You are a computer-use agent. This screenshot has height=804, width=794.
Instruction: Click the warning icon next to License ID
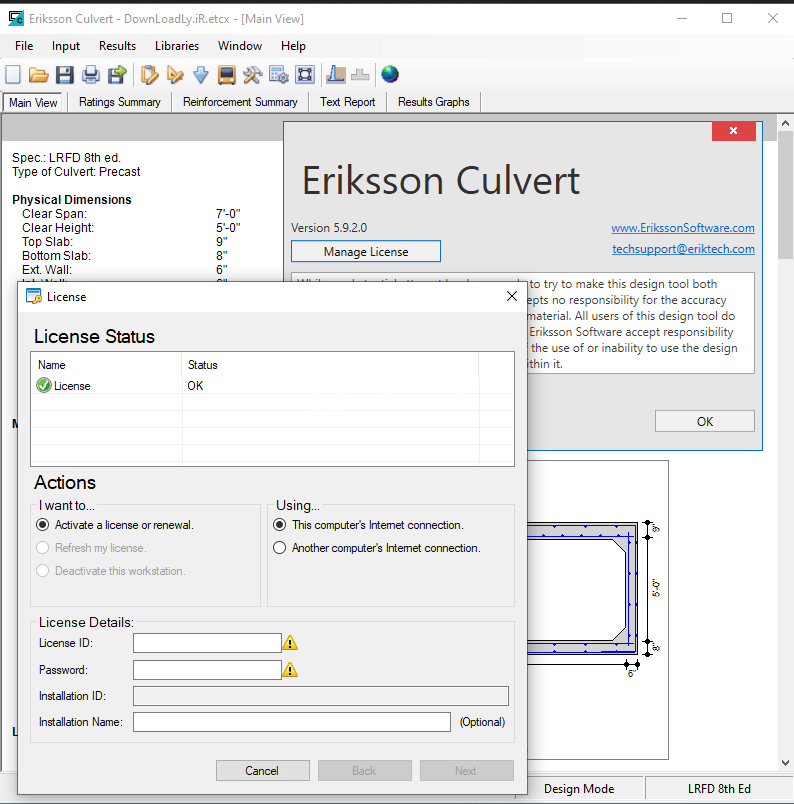point(290,642)
